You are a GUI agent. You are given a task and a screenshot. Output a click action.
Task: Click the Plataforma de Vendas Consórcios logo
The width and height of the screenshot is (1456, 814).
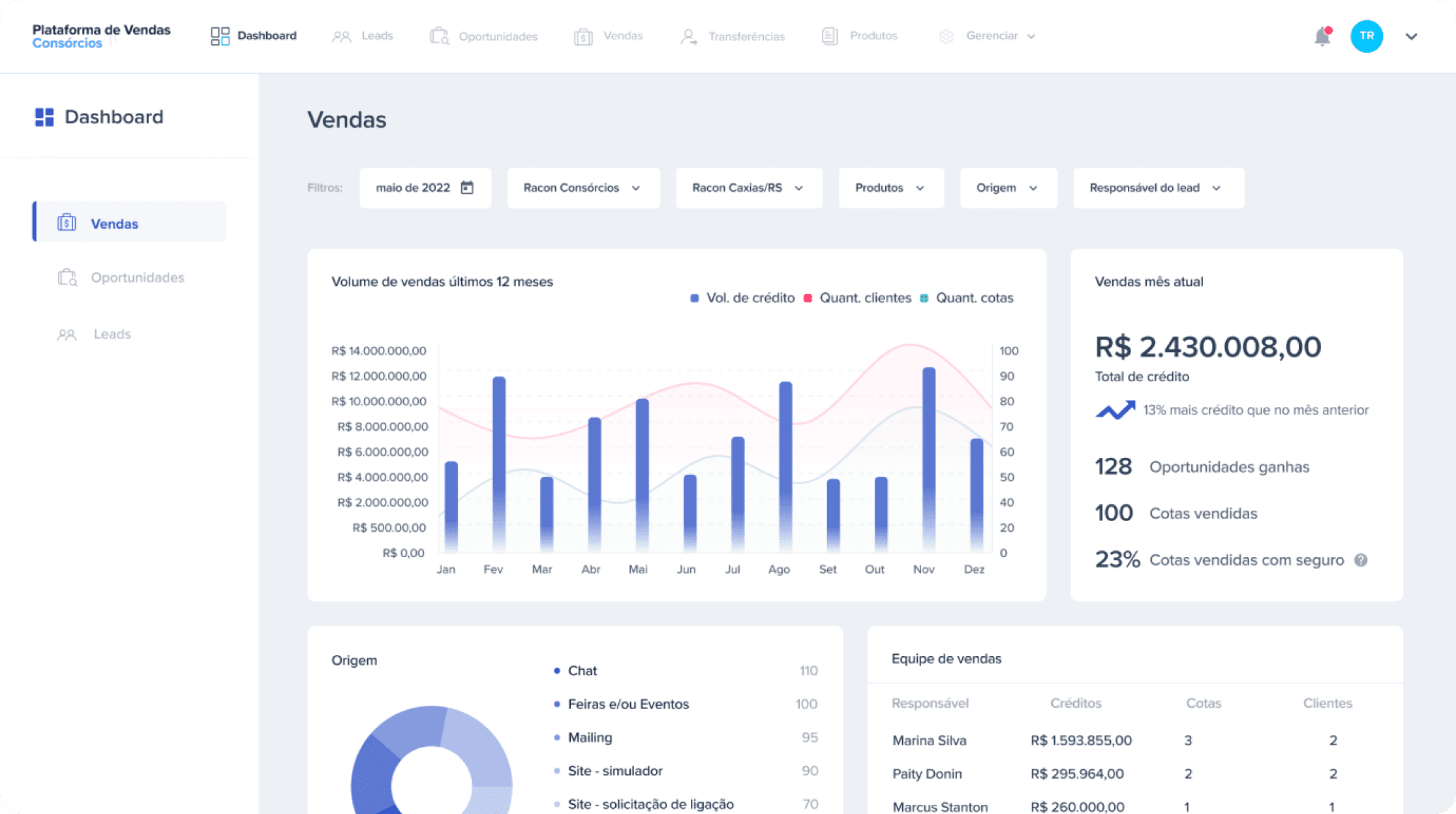(x=101, y=36)
